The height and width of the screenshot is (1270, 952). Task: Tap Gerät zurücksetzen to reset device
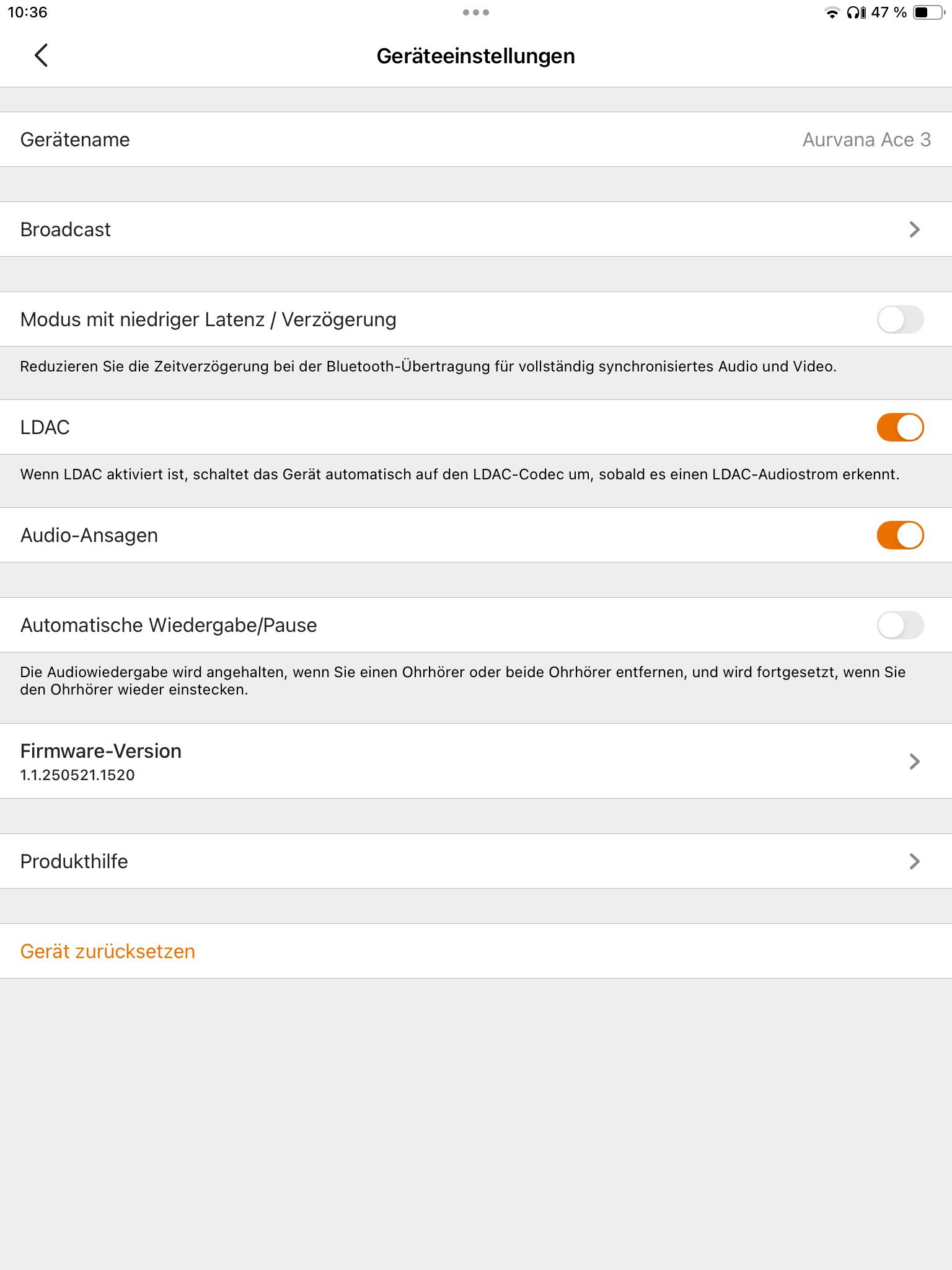click(x=108, y=951)
